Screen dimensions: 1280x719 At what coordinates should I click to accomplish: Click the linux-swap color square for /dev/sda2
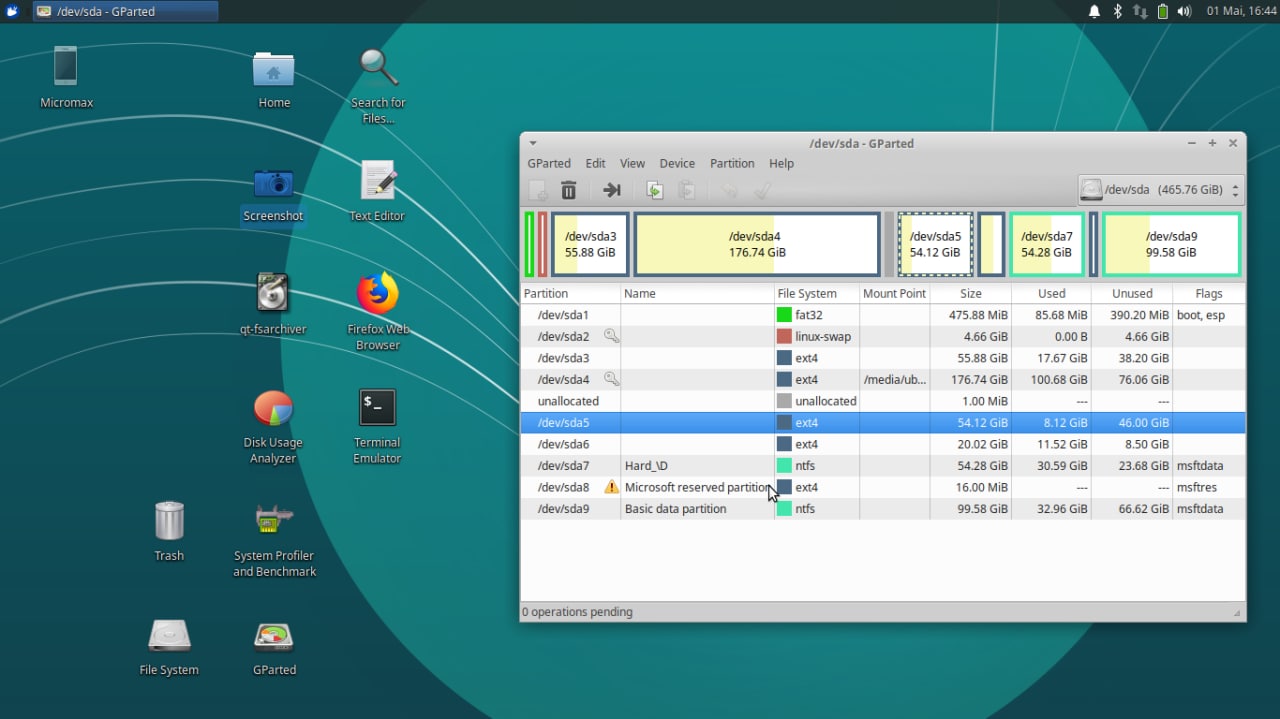click(x=784, y=336)
